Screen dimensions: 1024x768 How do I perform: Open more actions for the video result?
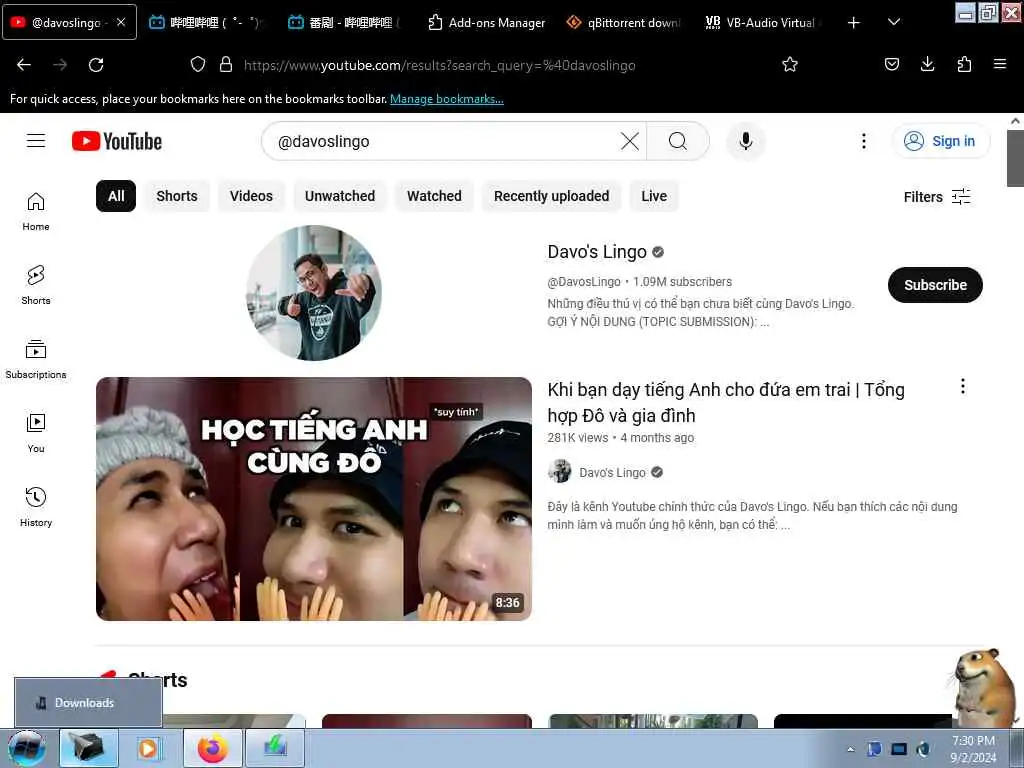[962, 387]
